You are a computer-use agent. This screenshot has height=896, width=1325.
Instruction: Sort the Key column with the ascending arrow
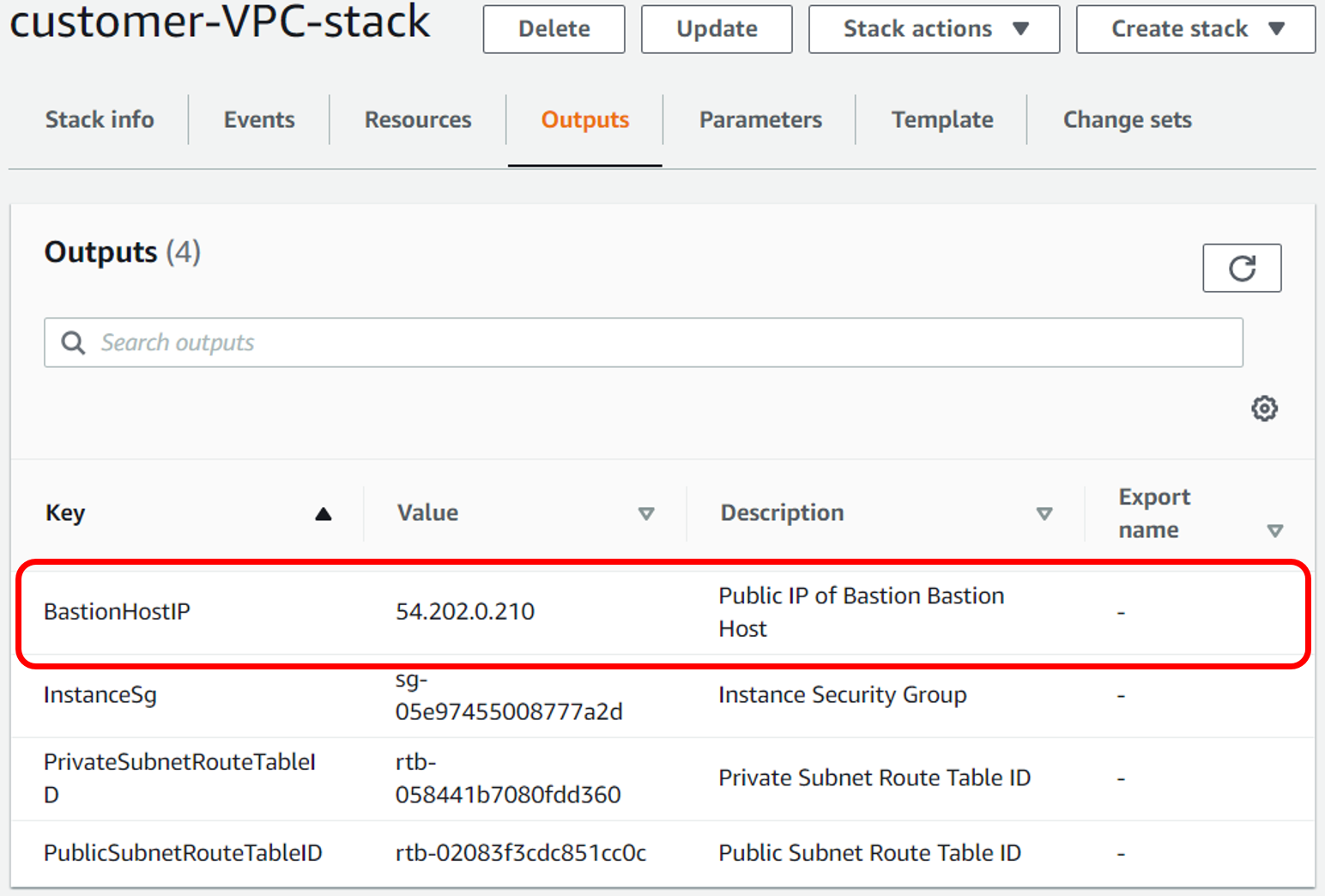pyautogui.click(x=324, y=512)
